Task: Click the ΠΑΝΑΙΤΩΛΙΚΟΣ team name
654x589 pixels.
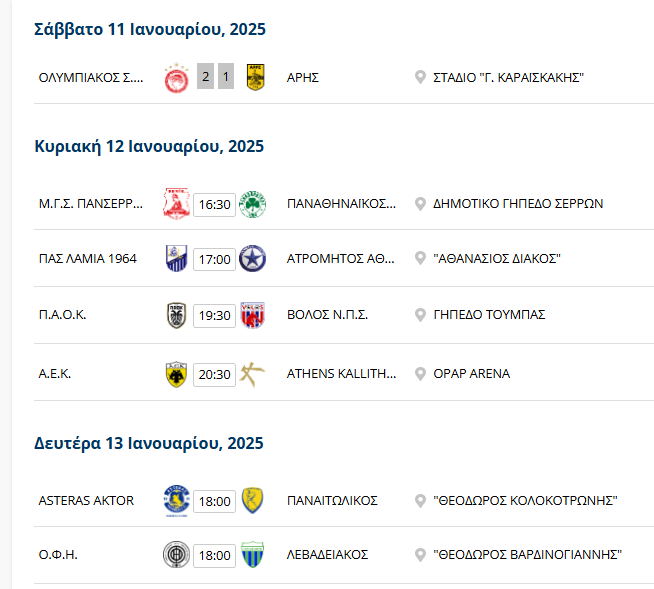Action: (332, 501)
